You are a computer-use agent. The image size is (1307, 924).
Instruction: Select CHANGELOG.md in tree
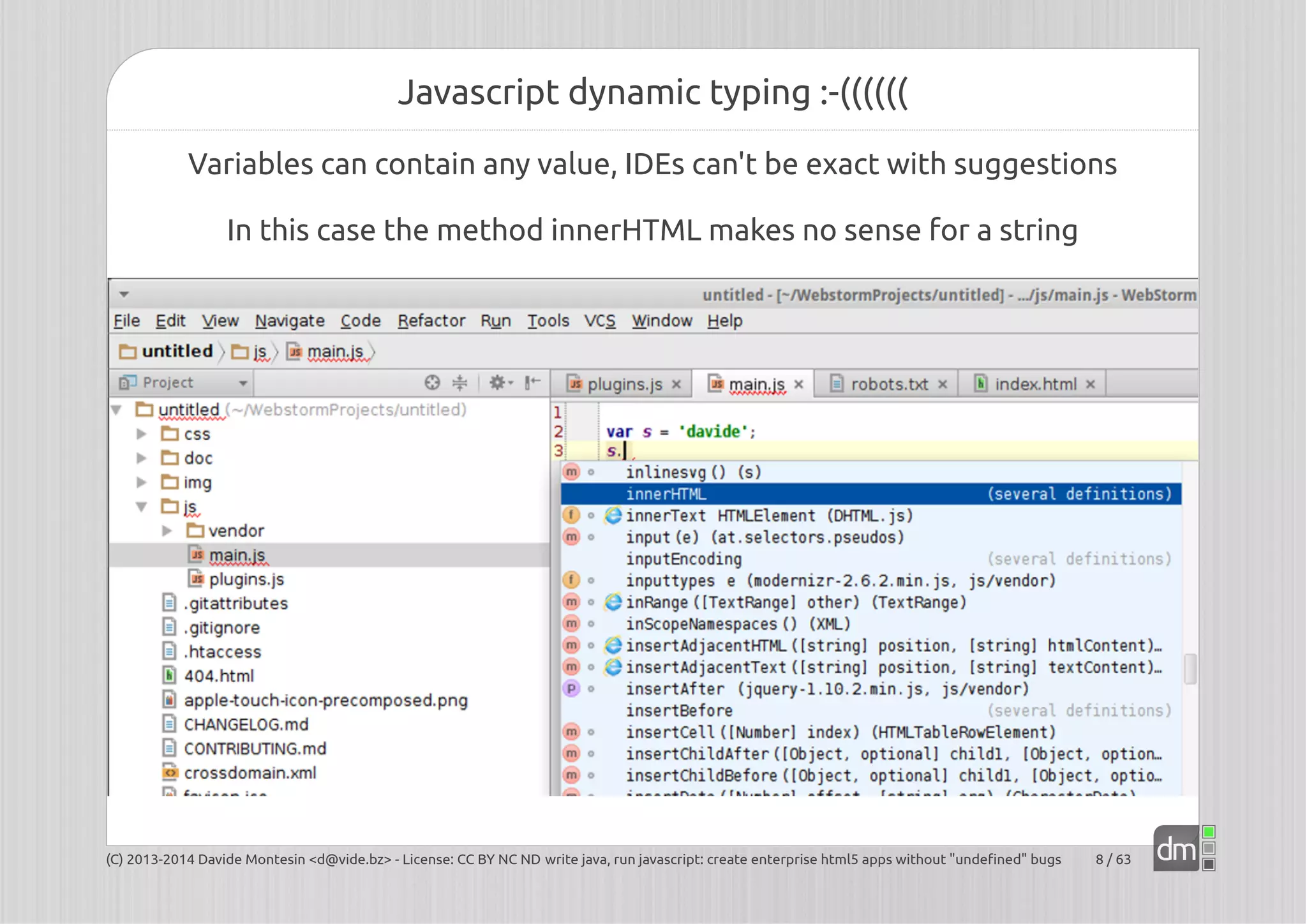point(235,724)
